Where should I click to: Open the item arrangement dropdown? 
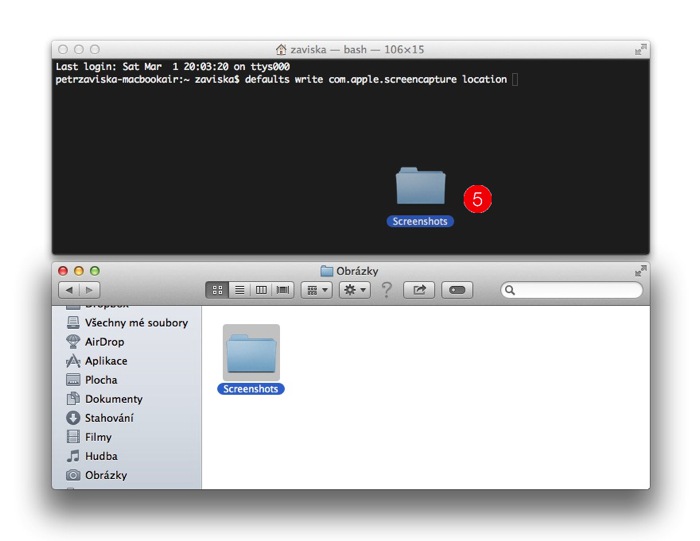tap(316, 290)
